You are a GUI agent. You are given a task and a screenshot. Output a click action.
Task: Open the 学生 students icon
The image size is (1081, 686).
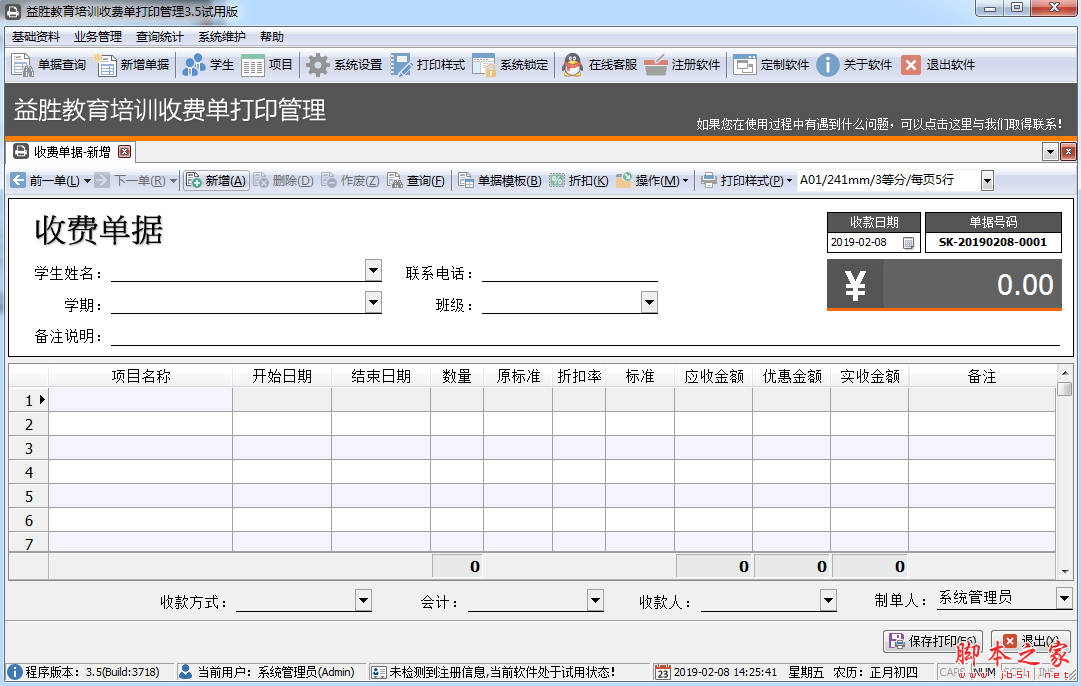[x=194, y=65]
